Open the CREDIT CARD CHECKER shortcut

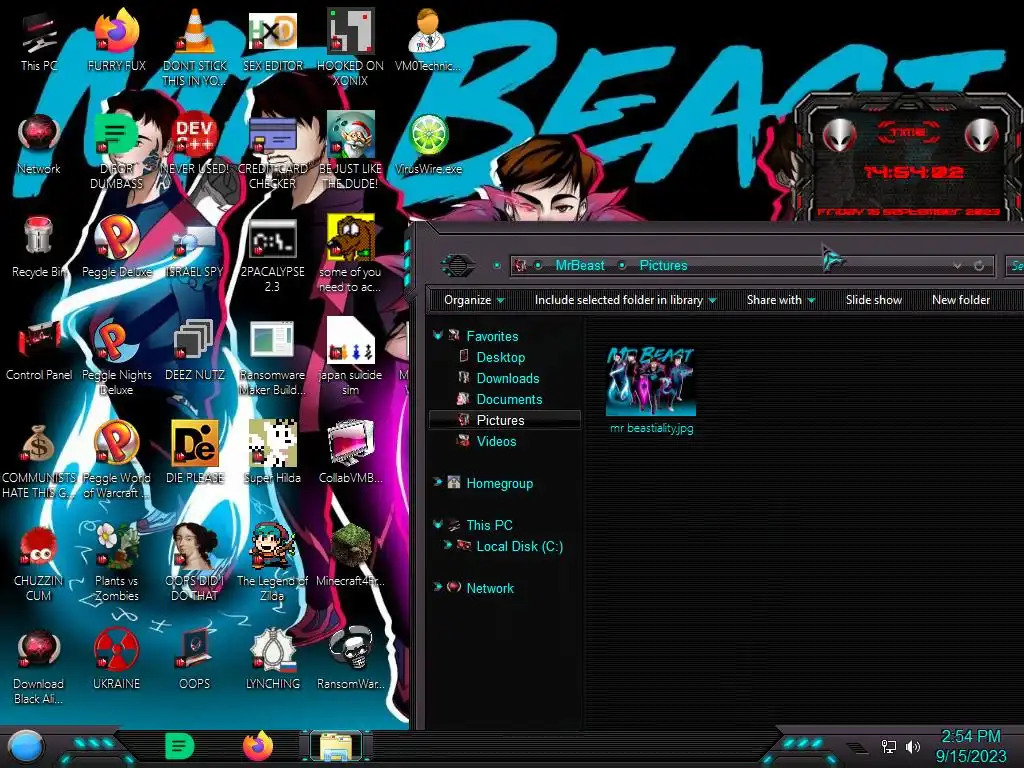(272, 150)
